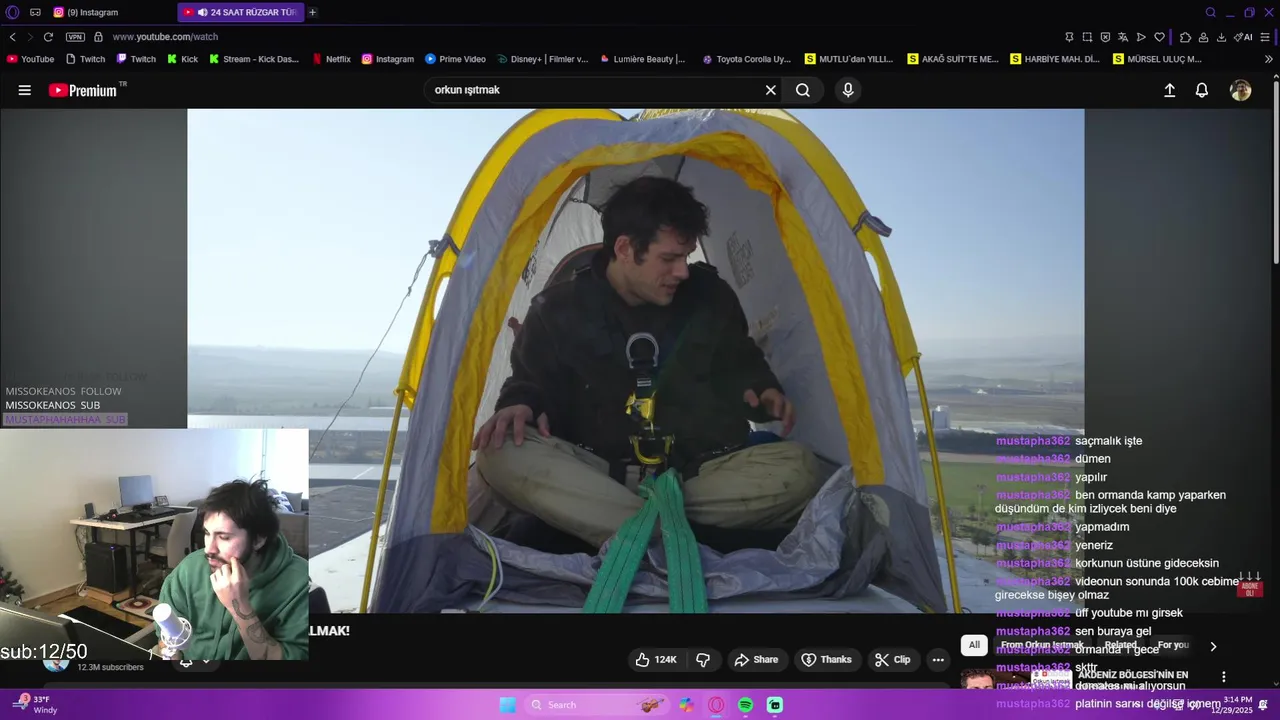1280x720 pixels.
Task: Select the For you filter chip
Action: coord(1174,645)
